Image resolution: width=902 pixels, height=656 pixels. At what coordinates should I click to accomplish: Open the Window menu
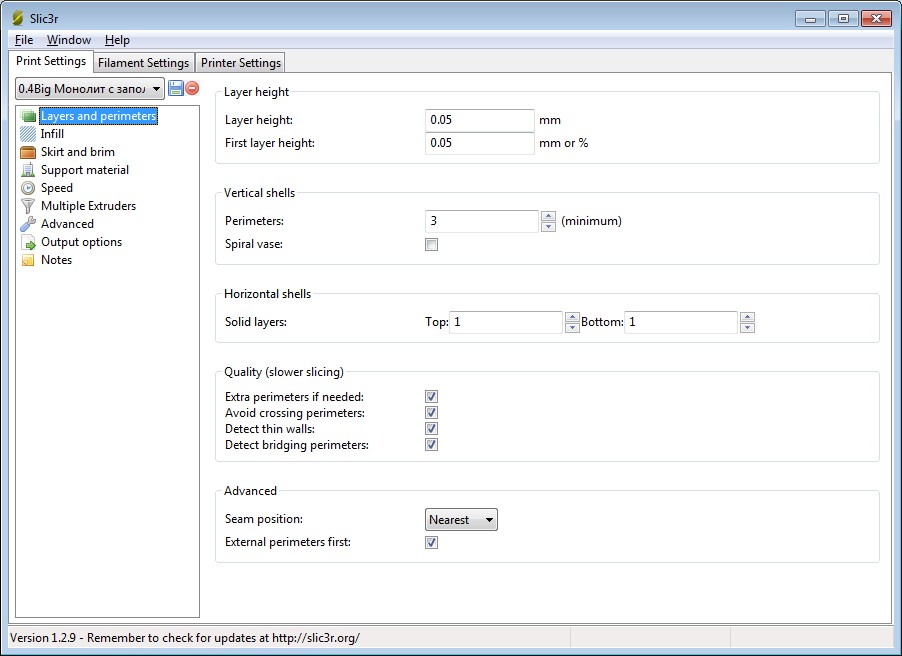(x=68, y=40)
